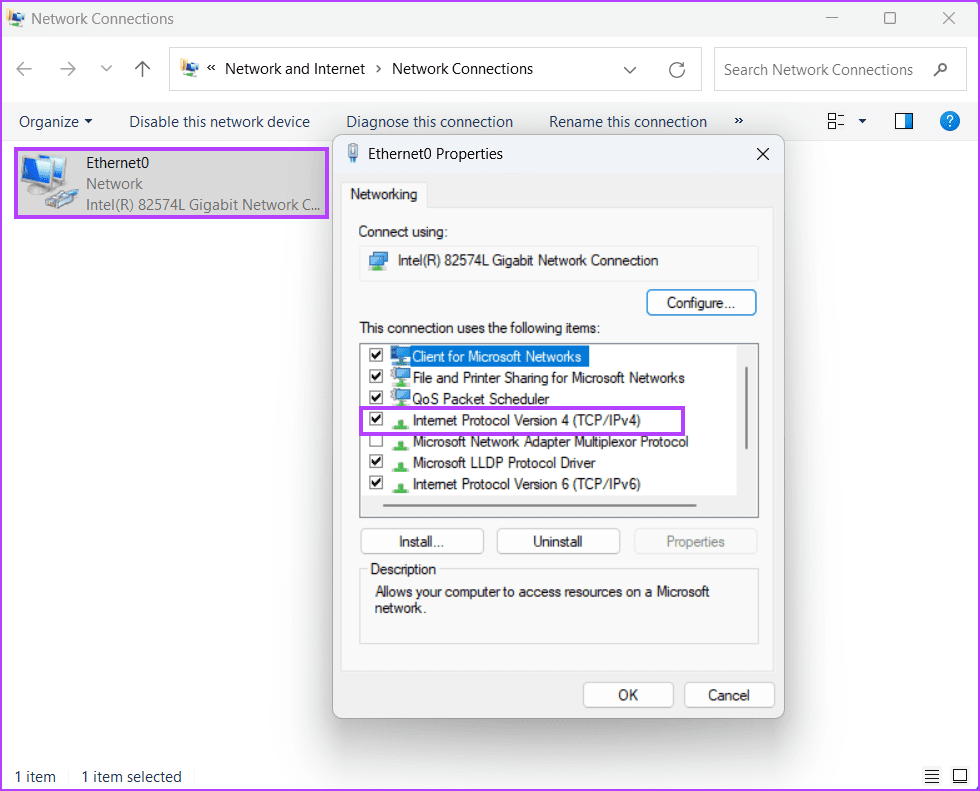Maximize the Network Connections window
This screenshot has height=791, width=980.
[x=890, y=18]
